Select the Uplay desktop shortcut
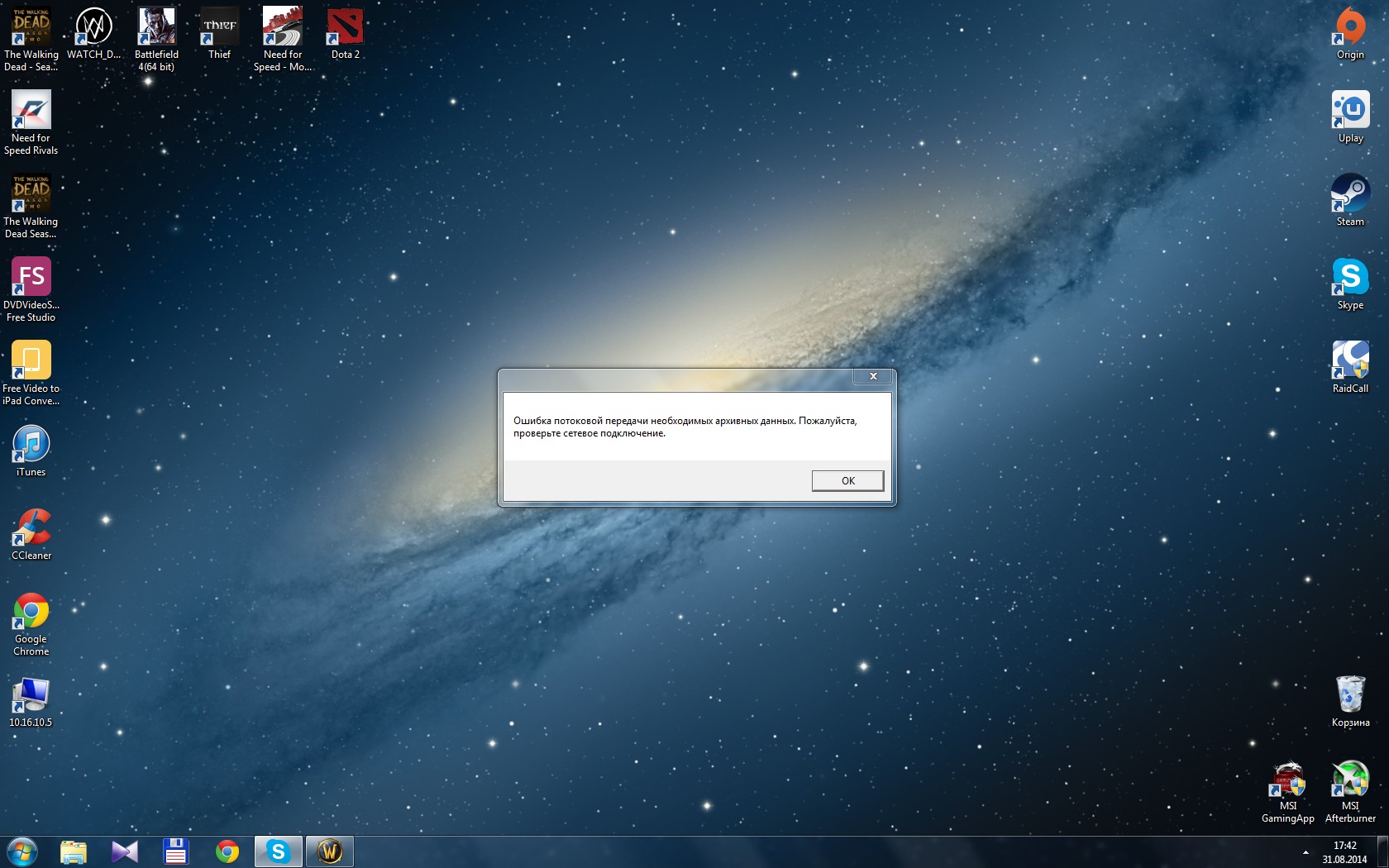 (1350, 117)
